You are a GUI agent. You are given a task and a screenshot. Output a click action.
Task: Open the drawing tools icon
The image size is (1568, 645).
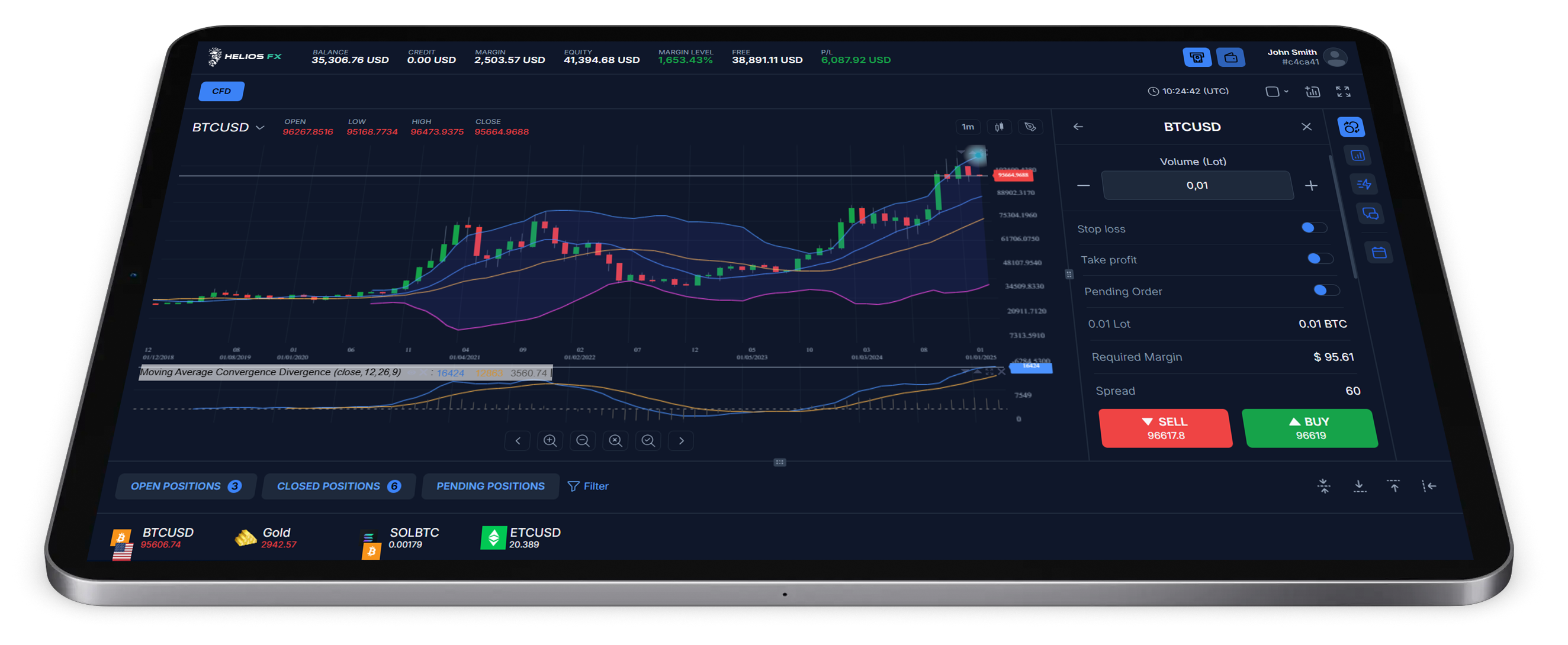point(1030,127)
